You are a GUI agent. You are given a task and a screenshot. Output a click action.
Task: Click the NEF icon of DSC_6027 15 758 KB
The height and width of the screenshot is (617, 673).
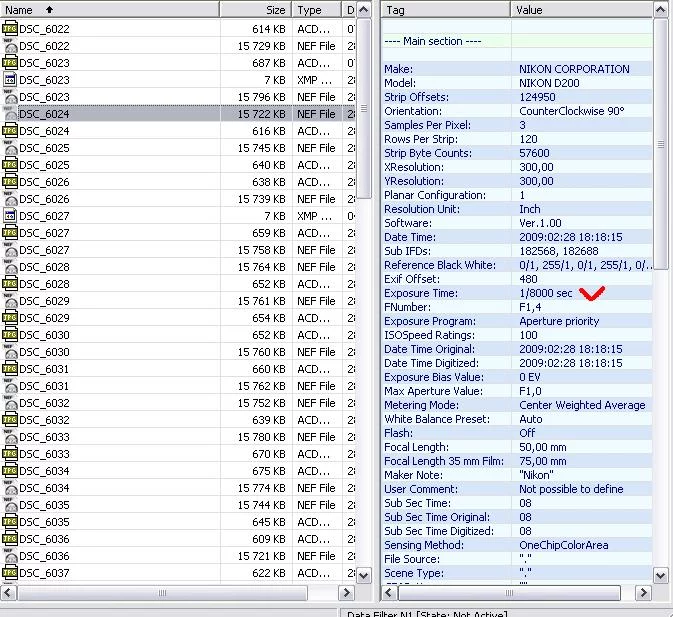click(x=10, y=250)
